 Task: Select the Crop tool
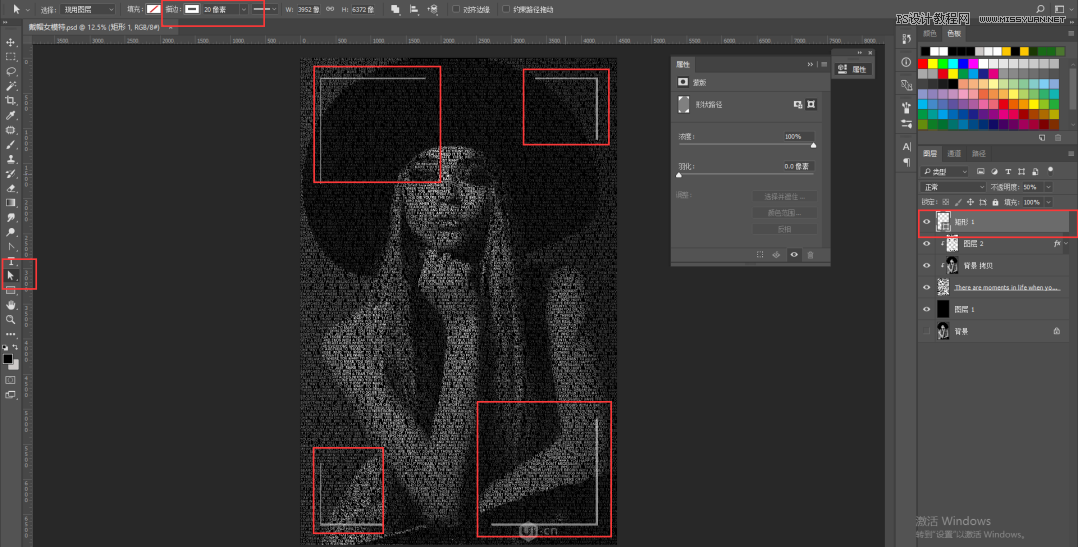pyautogui.click(x=10, y=100)
